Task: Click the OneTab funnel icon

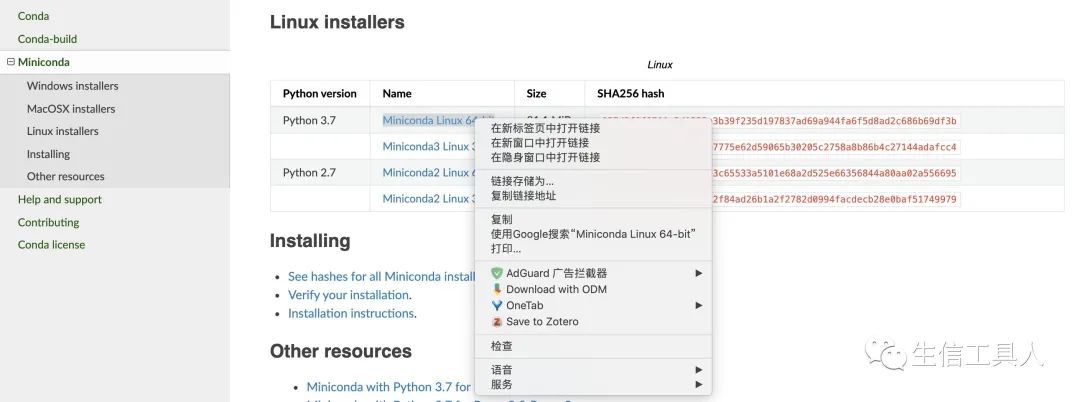Action: 497,306
